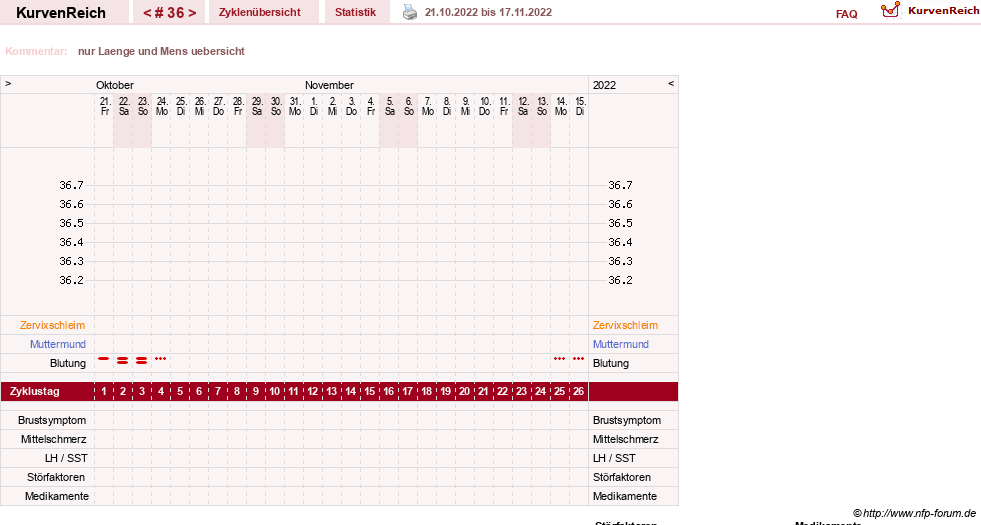
Task: Click the left 'Störfaktoren' row label
Action: point(56,477)
